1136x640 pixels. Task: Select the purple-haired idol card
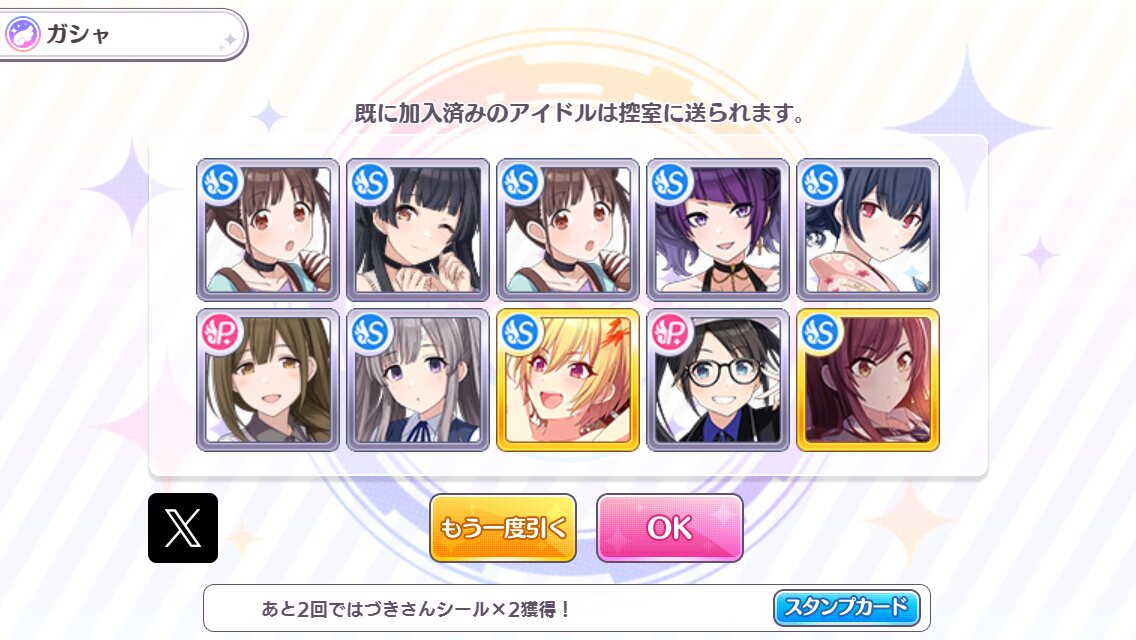718,230
